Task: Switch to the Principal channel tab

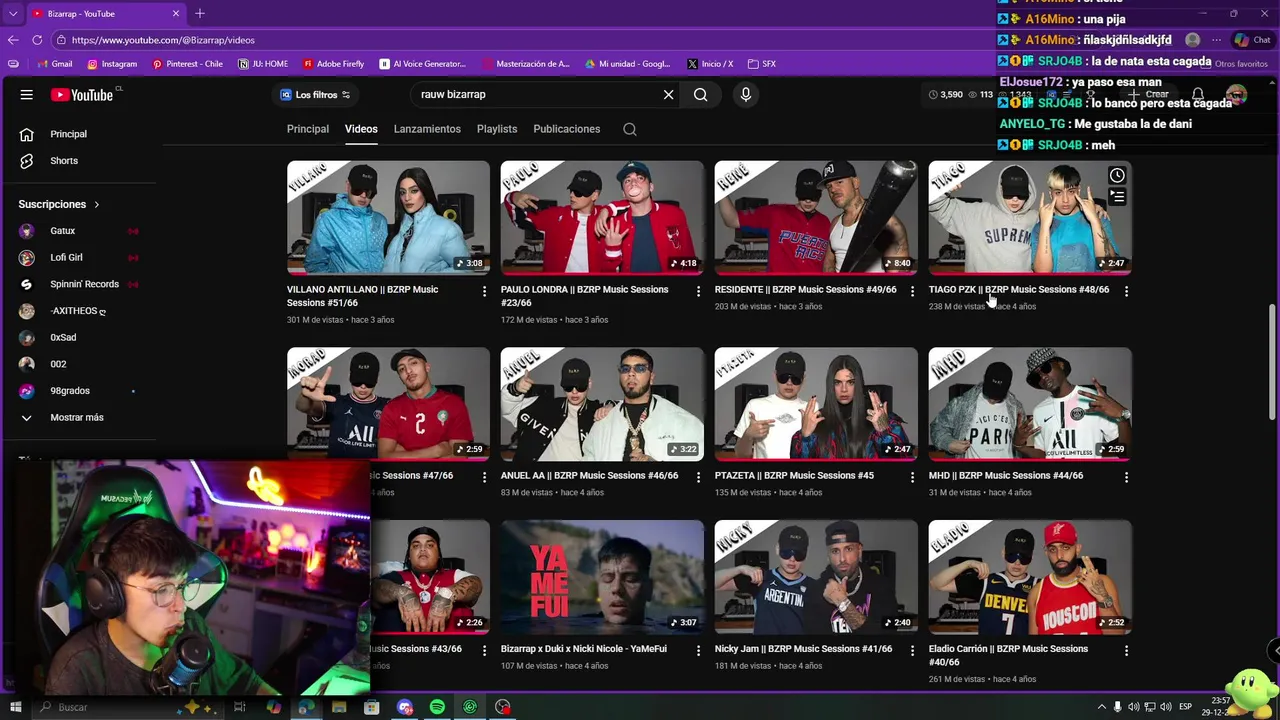Action: coord(308,129)
